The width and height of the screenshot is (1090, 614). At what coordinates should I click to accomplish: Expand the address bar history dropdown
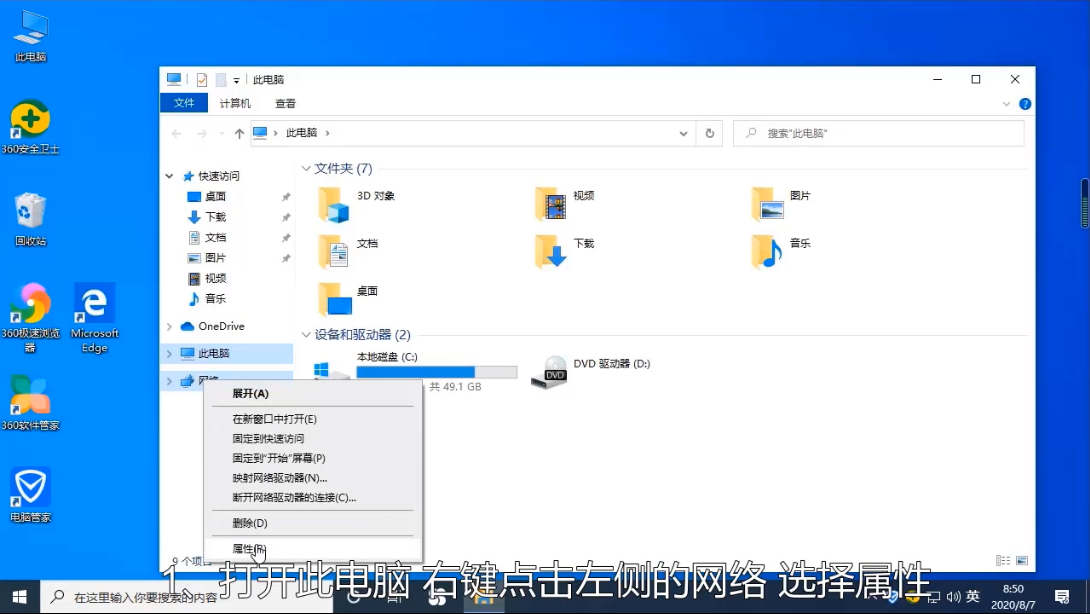click(x=683, y=134)
